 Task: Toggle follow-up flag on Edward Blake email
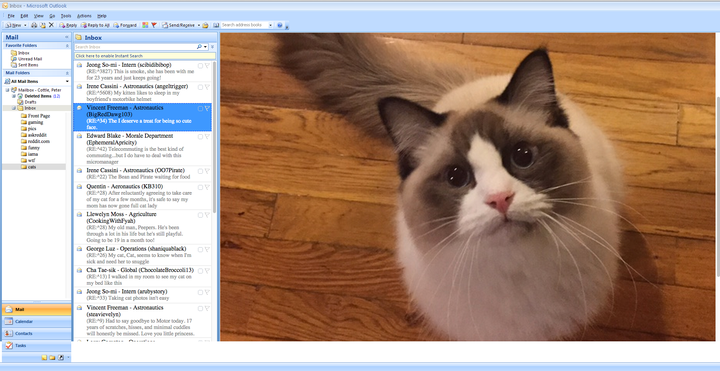207,137
